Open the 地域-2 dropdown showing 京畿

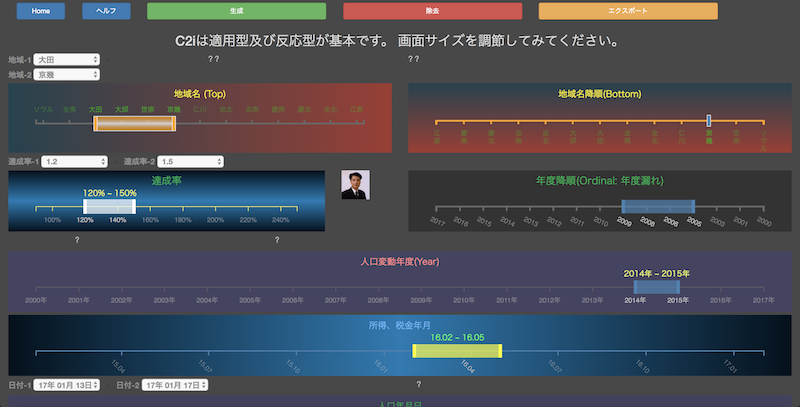click(x=66, y=75)
